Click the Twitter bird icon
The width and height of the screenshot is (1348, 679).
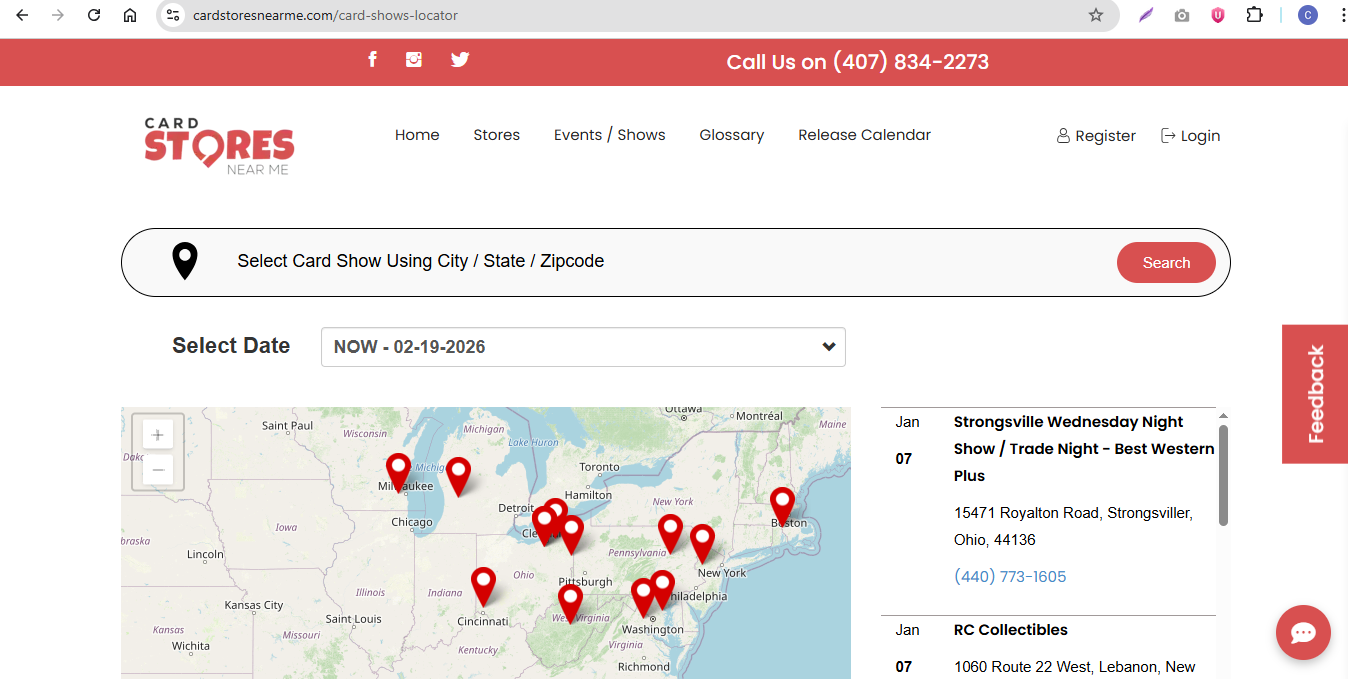pyautogui.click(x=460, y=60)
